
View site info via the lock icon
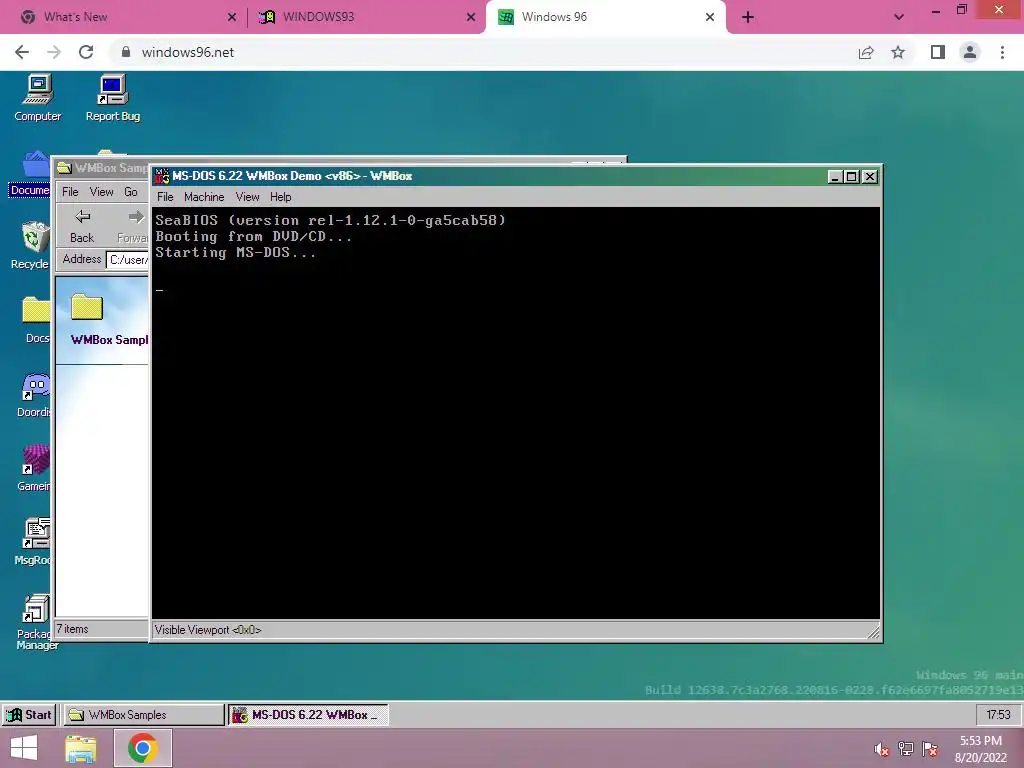126,52
